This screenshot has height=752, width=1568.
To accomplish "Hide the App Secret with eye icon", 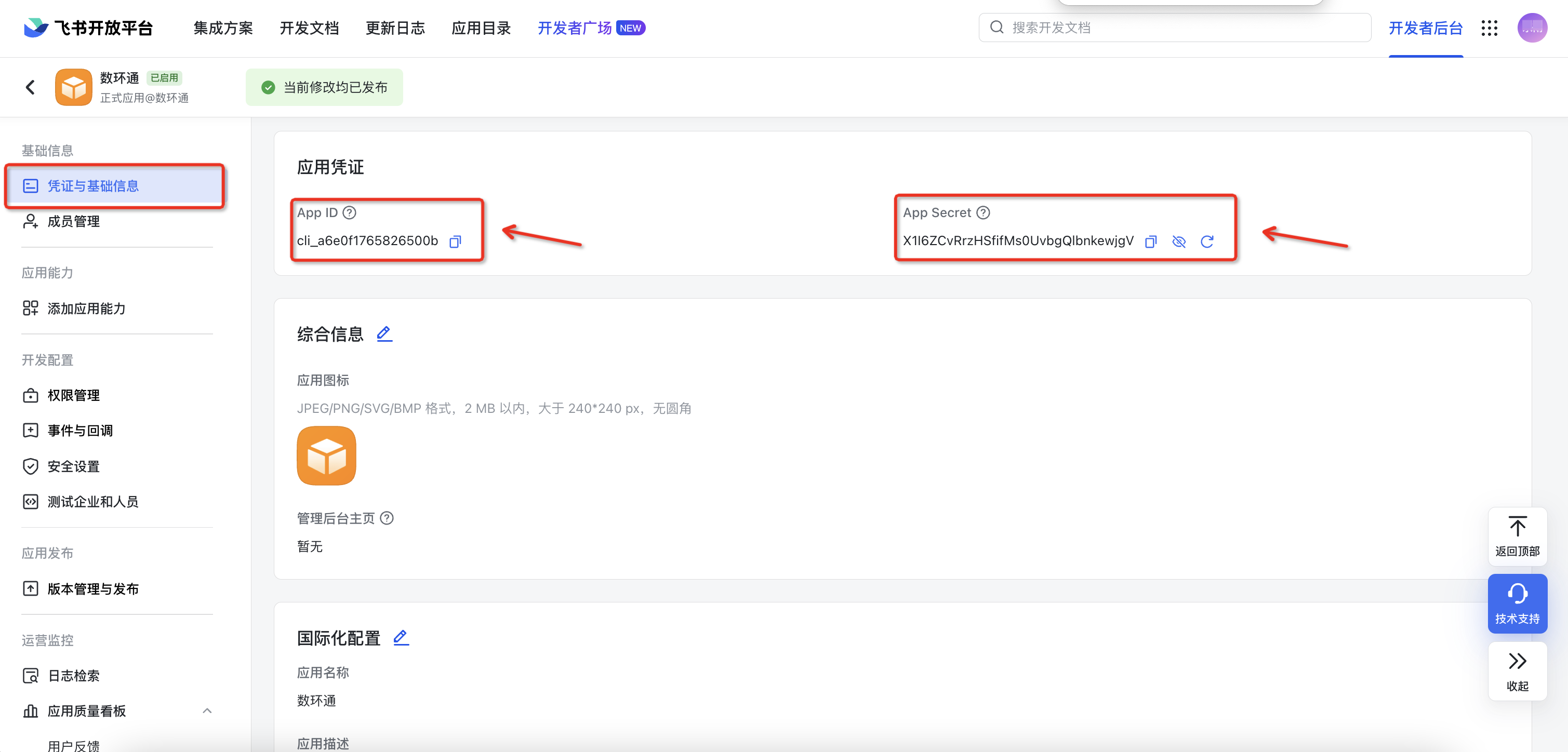I will point(1179,241).
